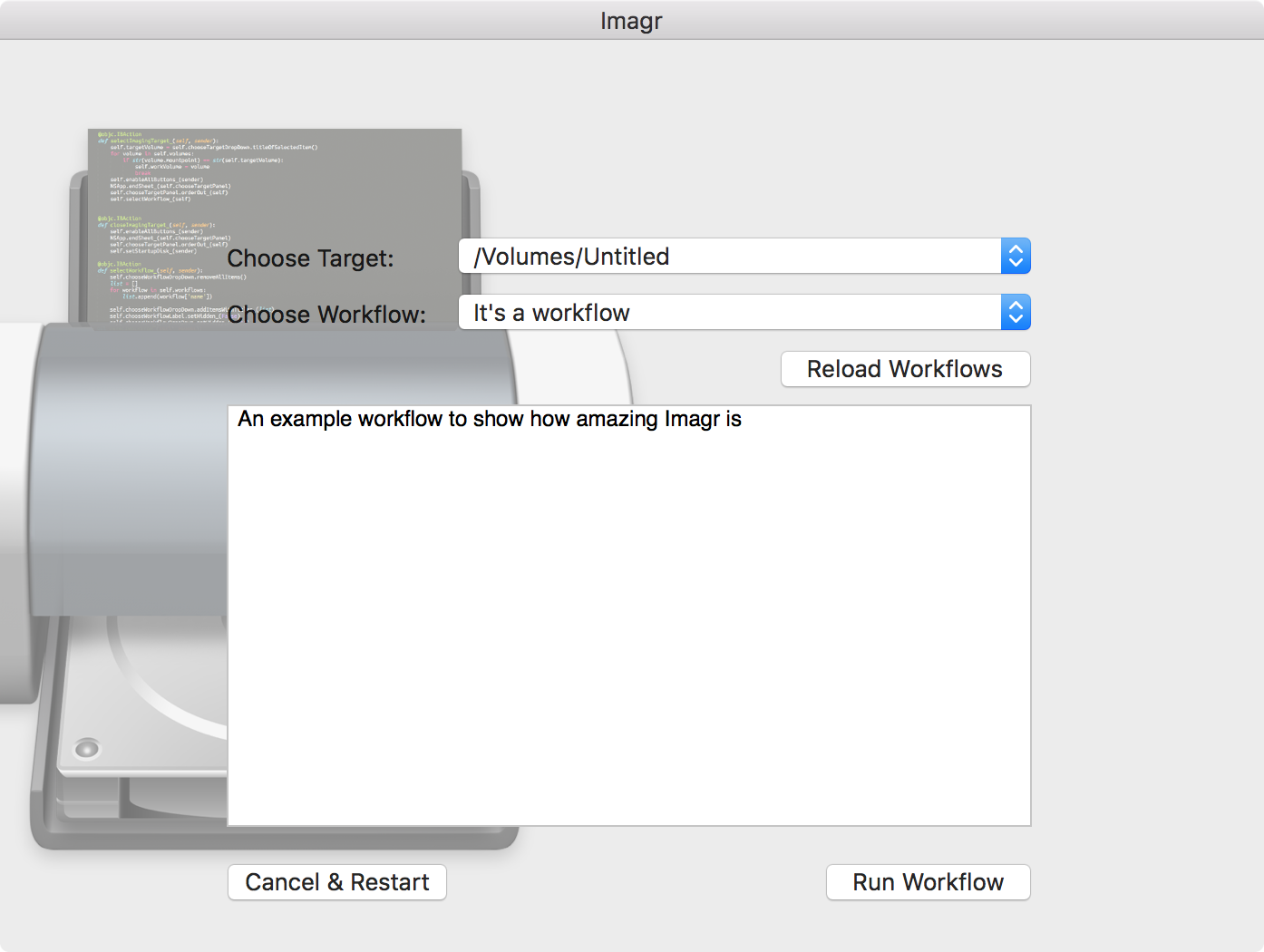Click the 'Choose Target:' label
The height and width of the screenshot is (952, 1264).
(x=310, y=258)
